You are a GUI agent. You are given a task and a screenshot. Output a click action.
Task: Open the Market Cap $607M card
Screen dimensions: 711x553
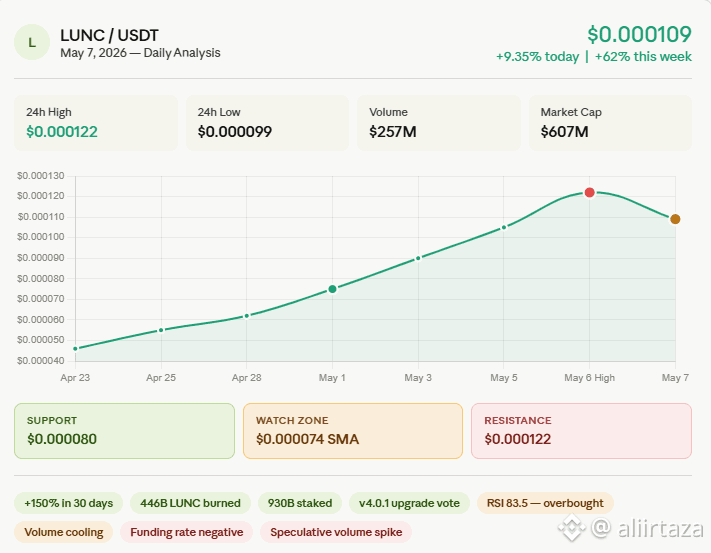[610, 123]
